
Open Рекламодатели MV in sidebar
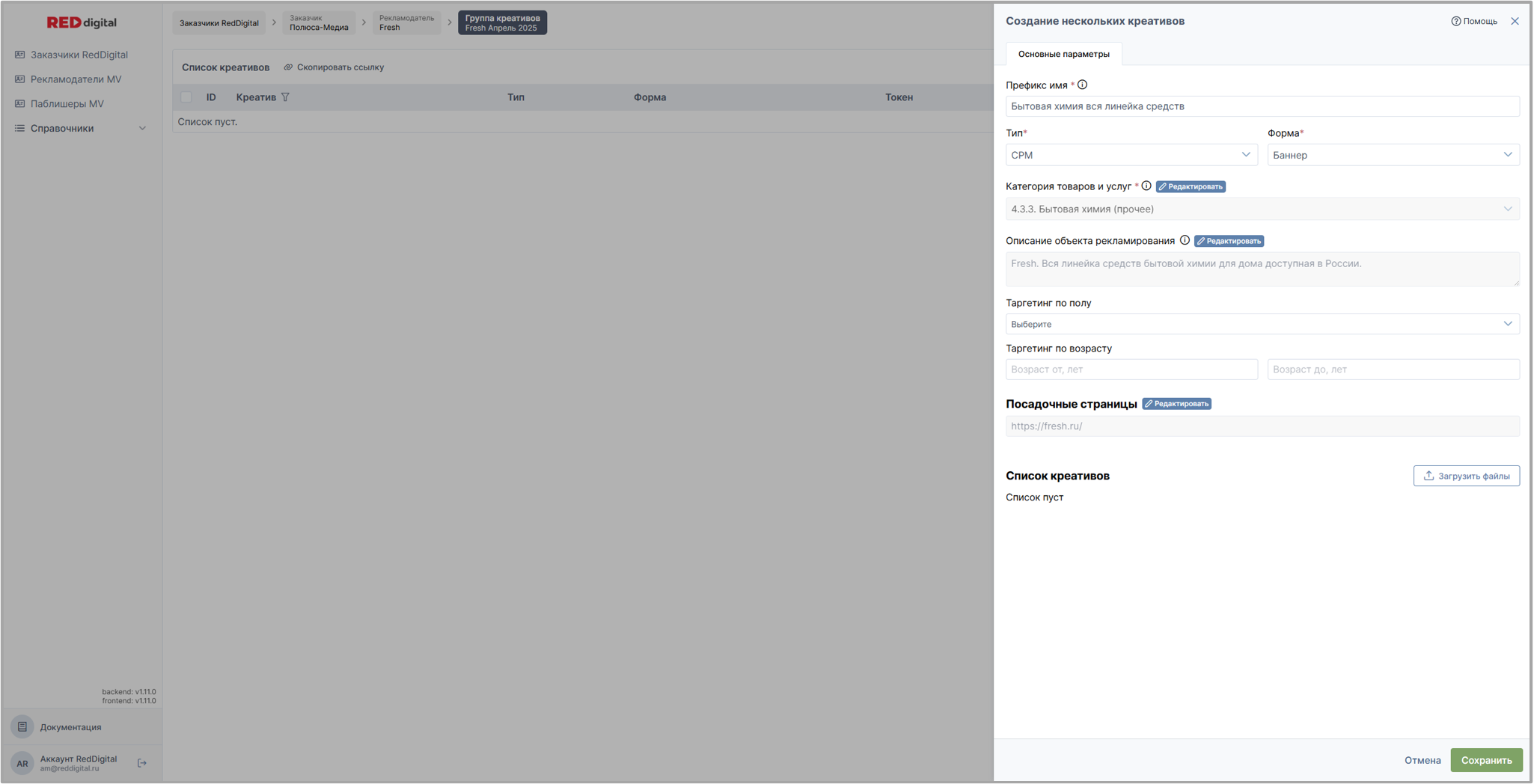(x=76, y=79)
